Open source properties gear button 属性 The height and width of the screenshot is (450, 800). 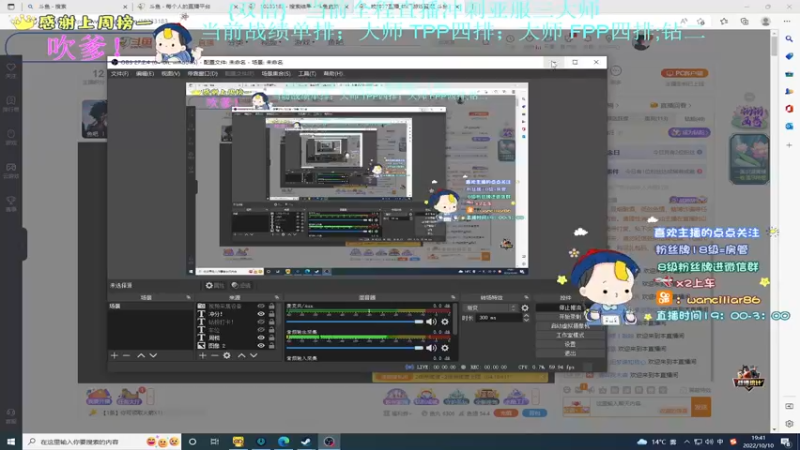[214, 286]
